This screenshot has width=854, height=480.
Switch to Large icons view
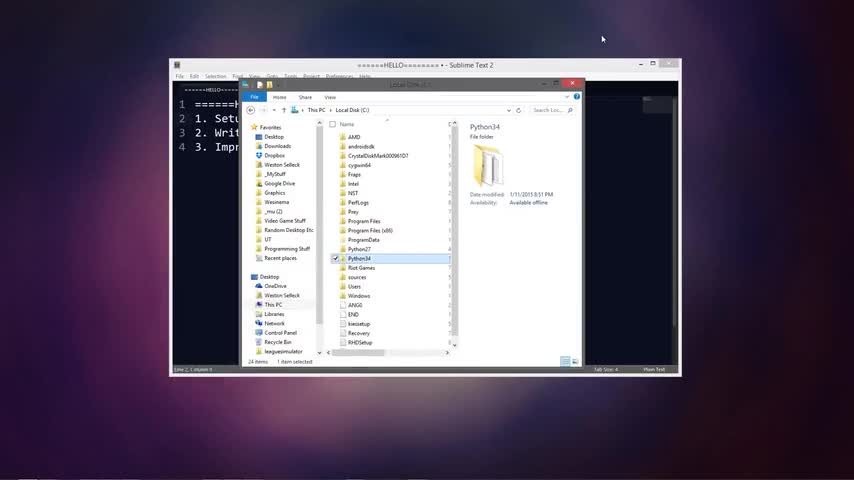(x=575, y=361)
